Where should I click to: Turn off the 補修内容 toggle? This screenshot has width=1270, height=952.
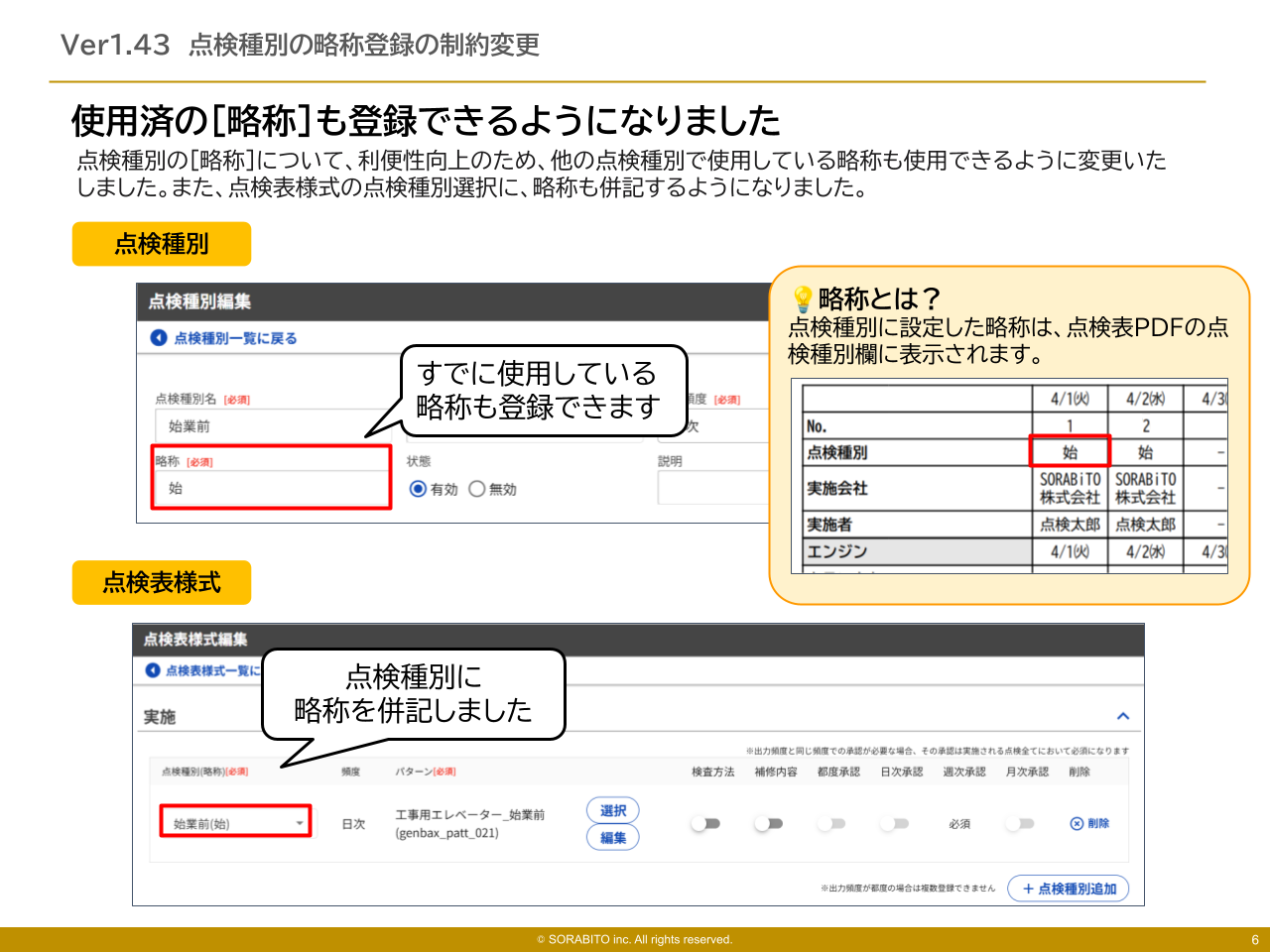click(x=770, y=823)
